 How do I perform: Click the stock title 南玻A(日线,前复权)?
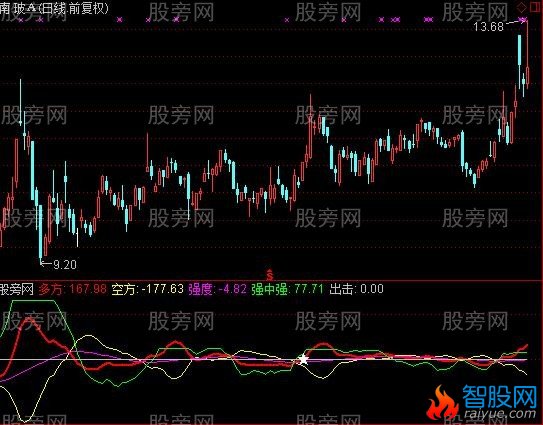(x=54, y=8)
